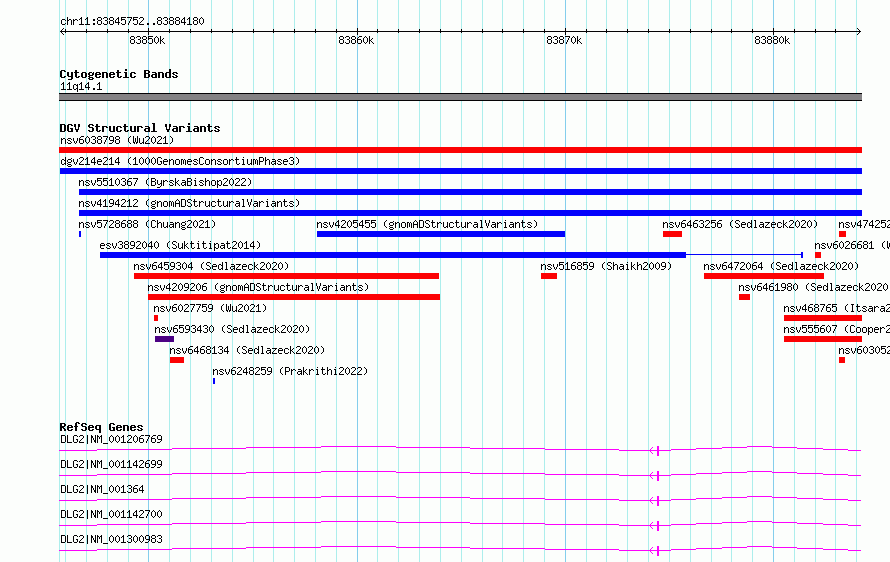The height and width of the screenshot is (562, 890).
Task: Click exon marker on DLG2 NM_001364 track
Action: [x=657, y=501]
